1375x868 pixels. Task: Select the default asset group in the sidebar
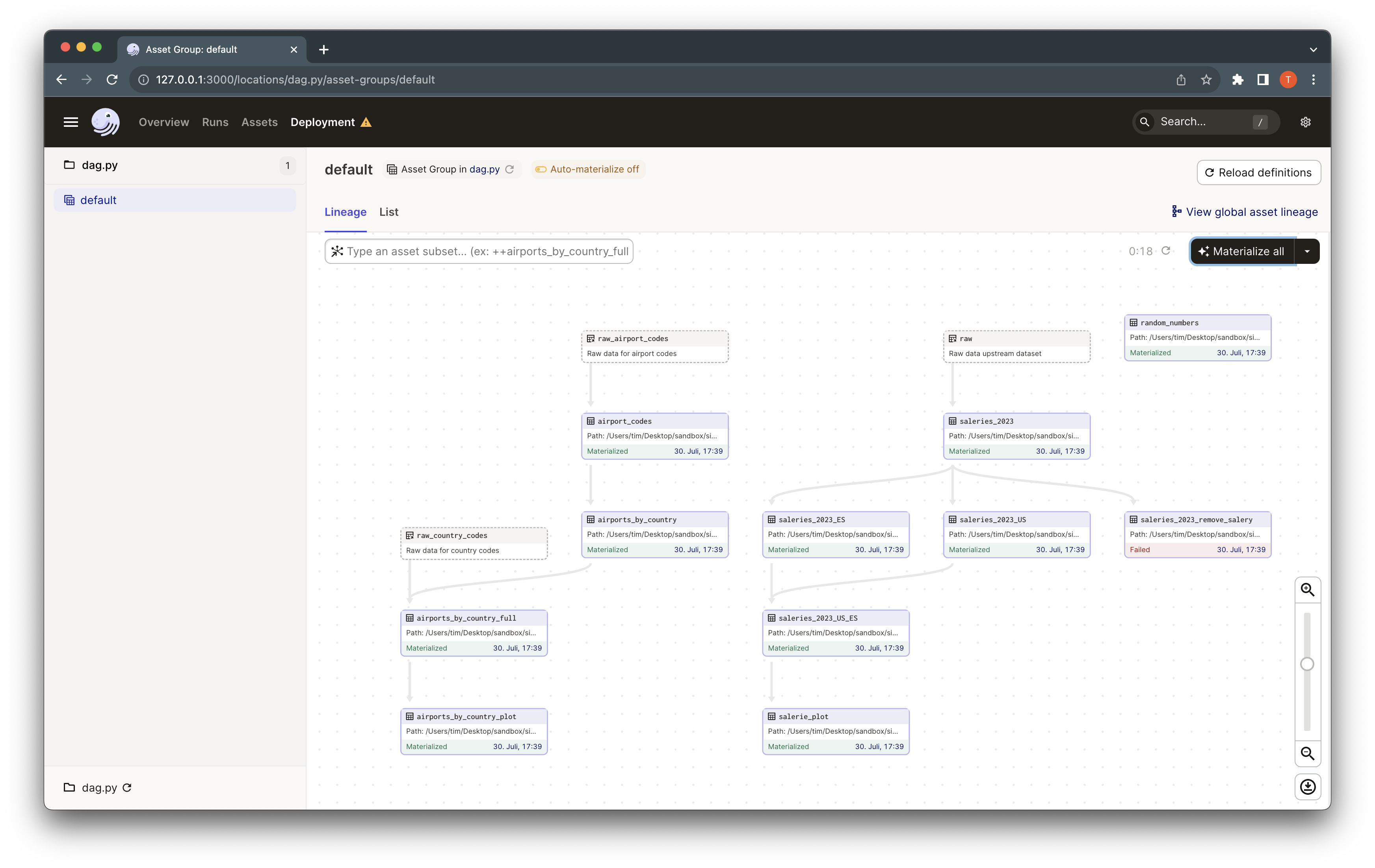pos(99,200)
